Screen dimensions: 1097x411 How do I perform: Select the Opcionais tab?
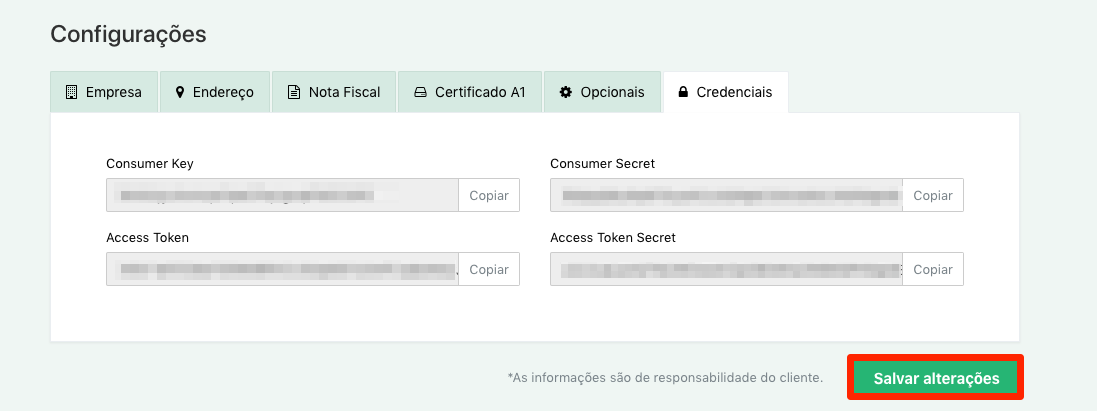[x=602, y=92]
